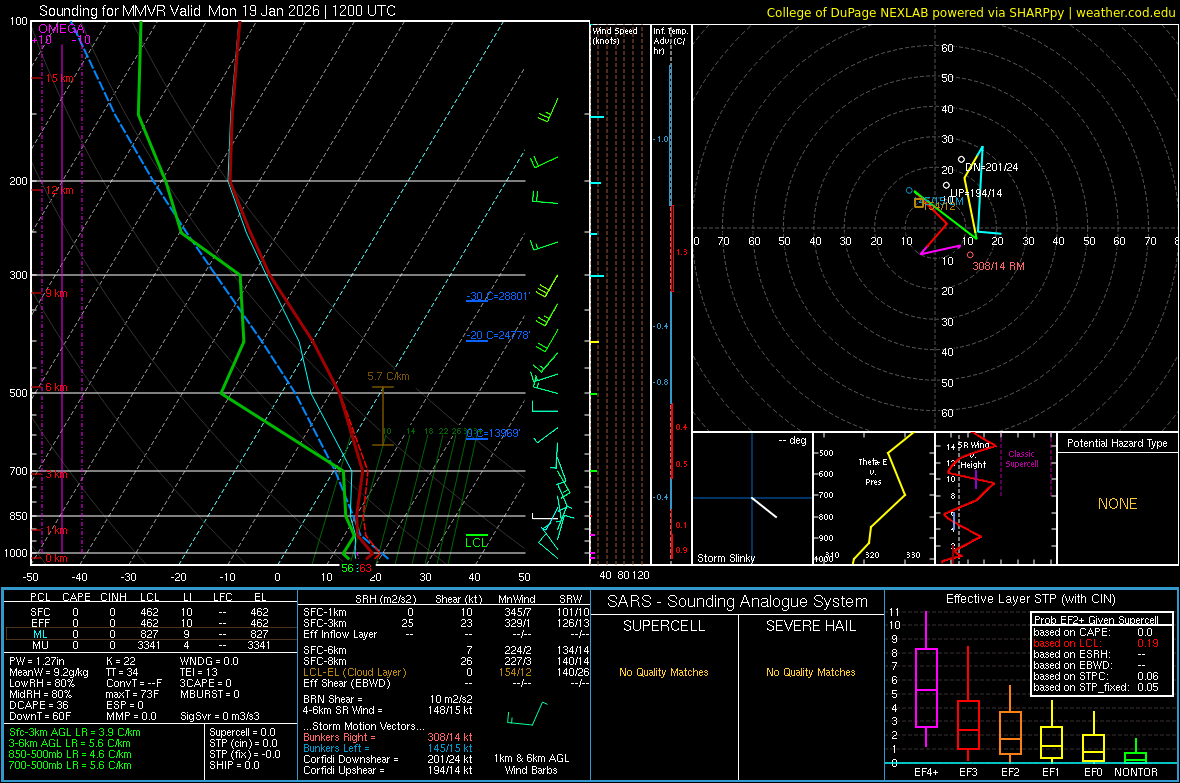The image size is (1180, 783).
Task: Click the Inf. Temp. Adv. header
Action: coord(670,41)
